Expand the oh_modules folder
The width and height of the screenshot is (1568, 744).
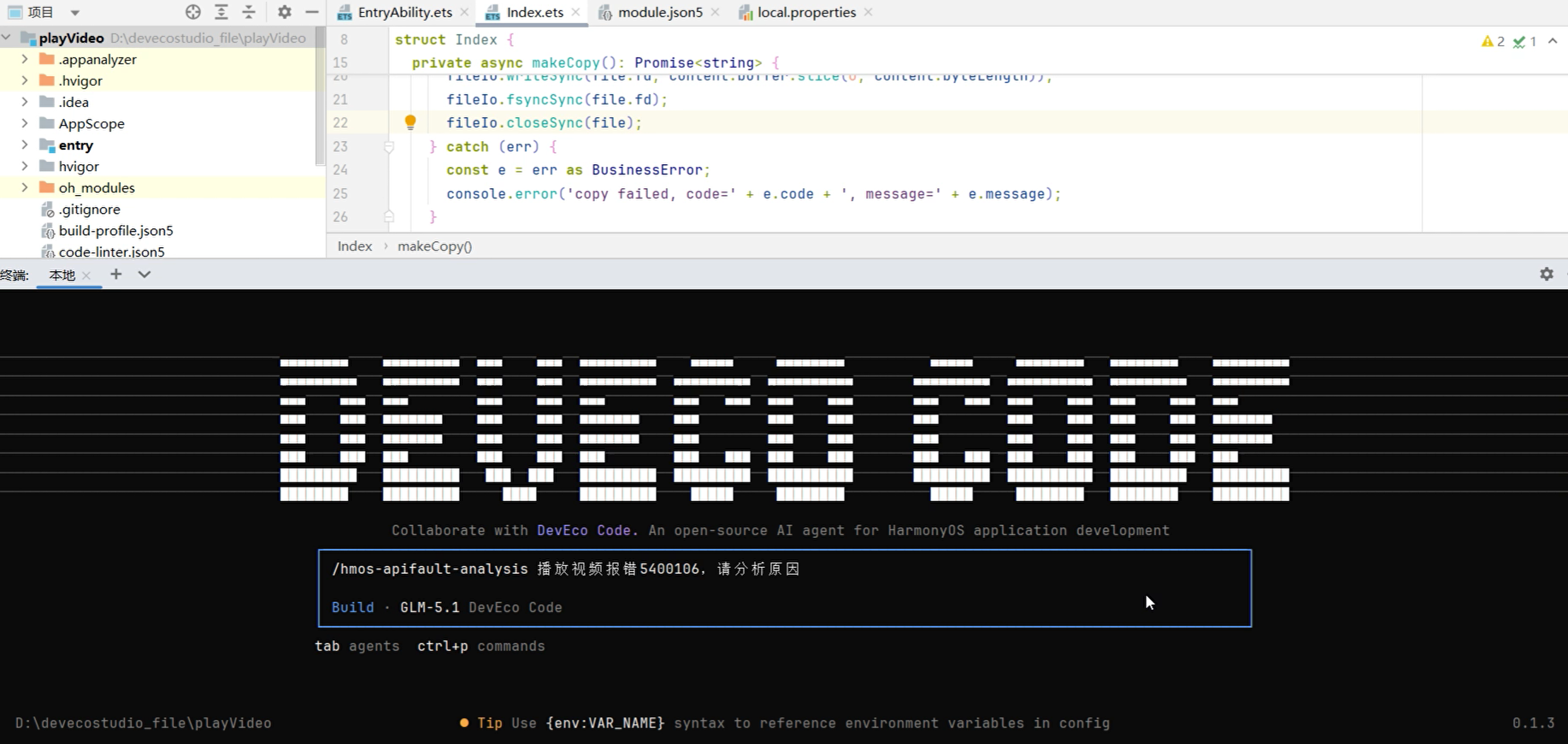(x=25, y=187)
